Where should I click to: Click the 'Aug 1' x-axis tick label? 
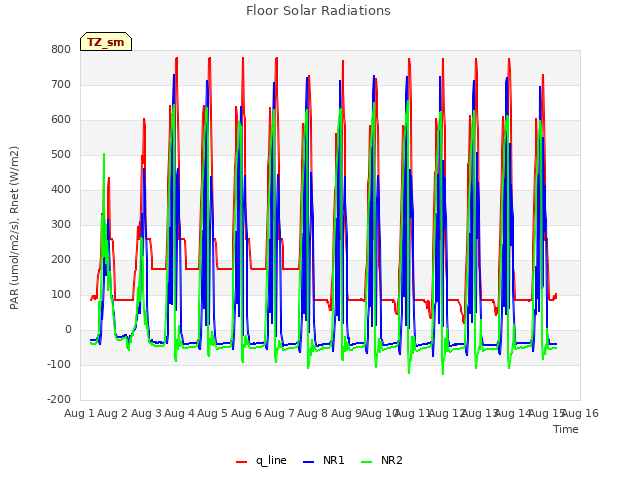tap(79, 413)
